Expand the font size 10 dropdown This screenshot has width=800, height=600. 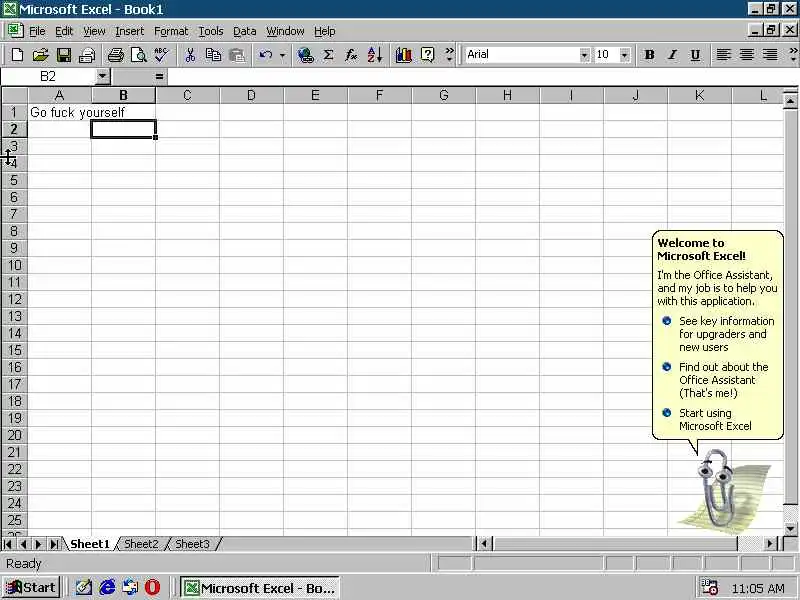coord(624,55)
